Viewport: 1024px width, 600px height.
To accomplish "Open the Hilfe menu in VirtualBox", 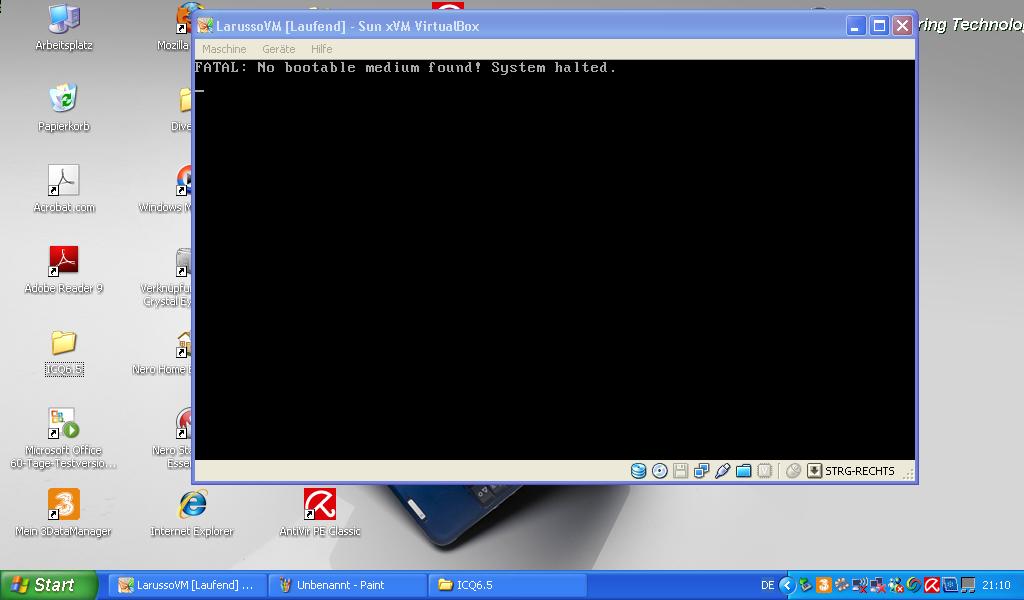I will coord(321,49).
